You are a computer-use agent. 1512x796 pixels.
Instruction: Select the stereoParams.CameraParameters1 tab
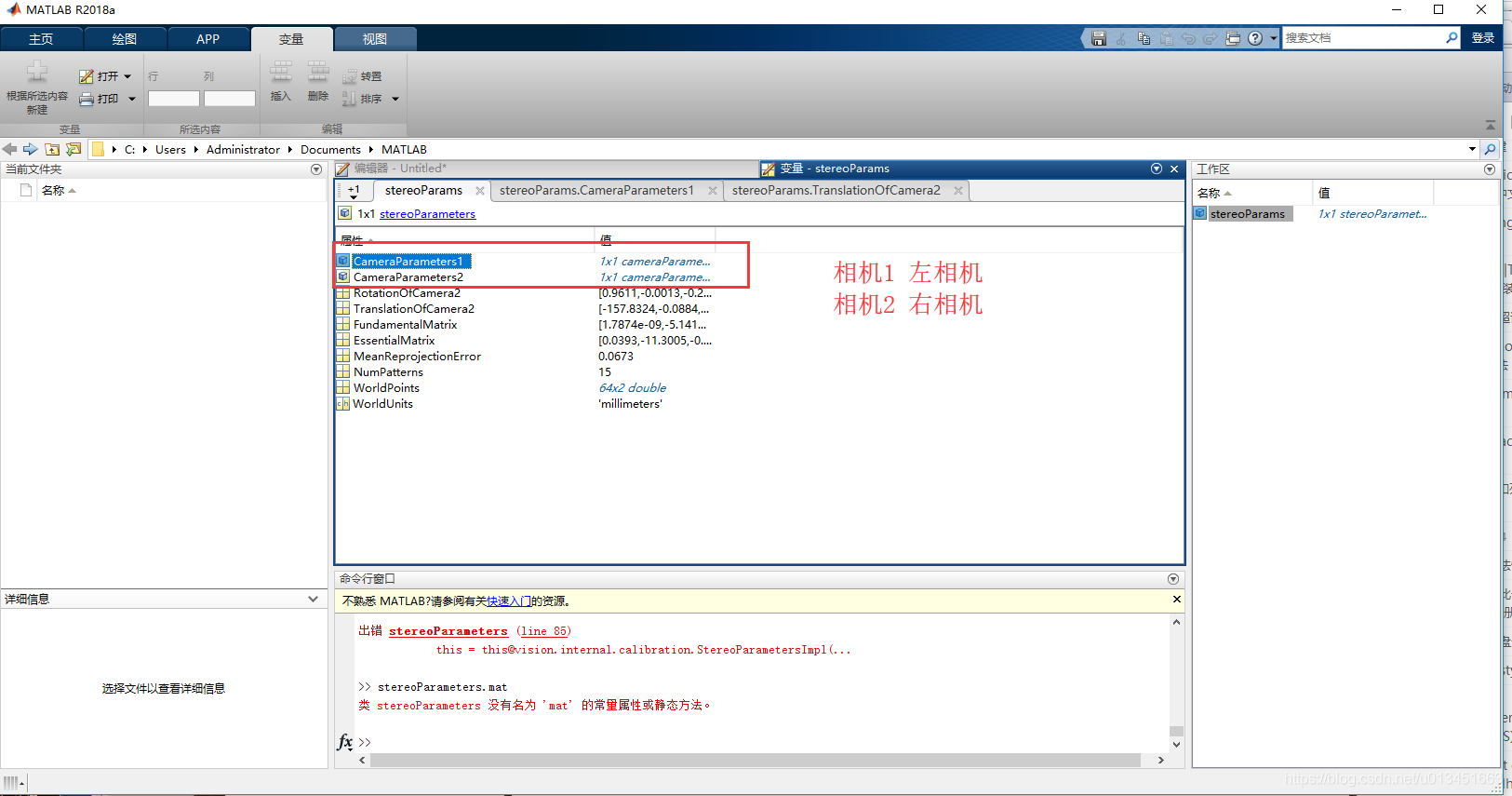pyautogui.click(x=596, y=191)
